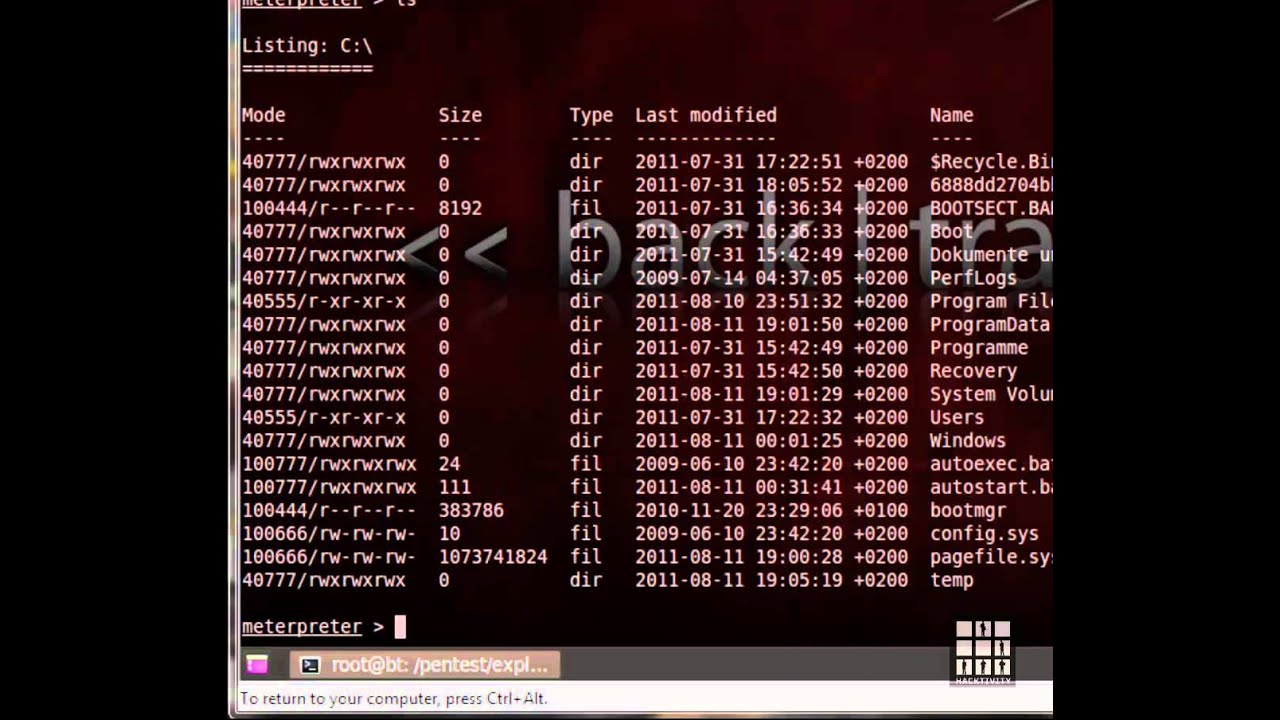Select the 'bootmgr' file name

(x=968, y=511)
